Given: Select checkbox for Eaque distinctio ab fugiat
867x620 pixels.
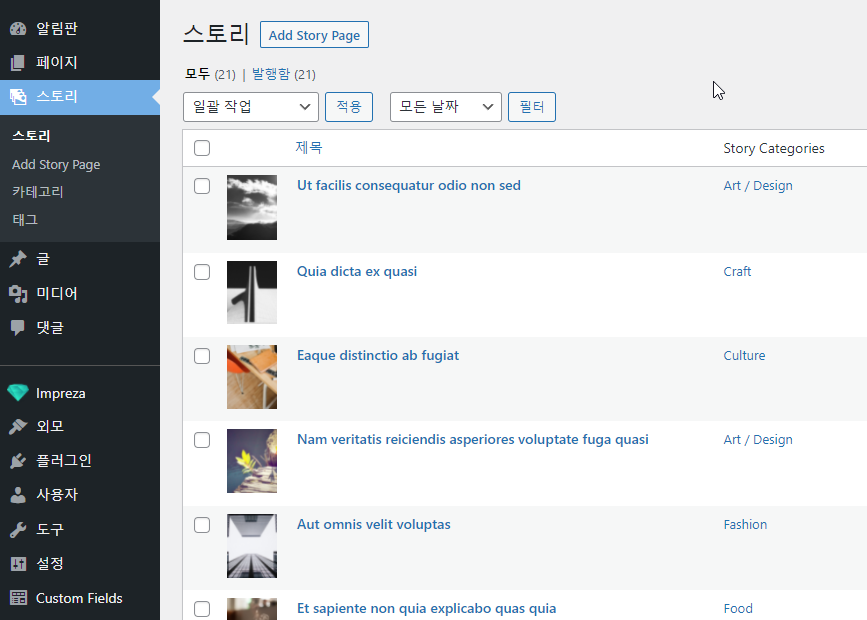Looking at the screenshot, I should point(202,356).
